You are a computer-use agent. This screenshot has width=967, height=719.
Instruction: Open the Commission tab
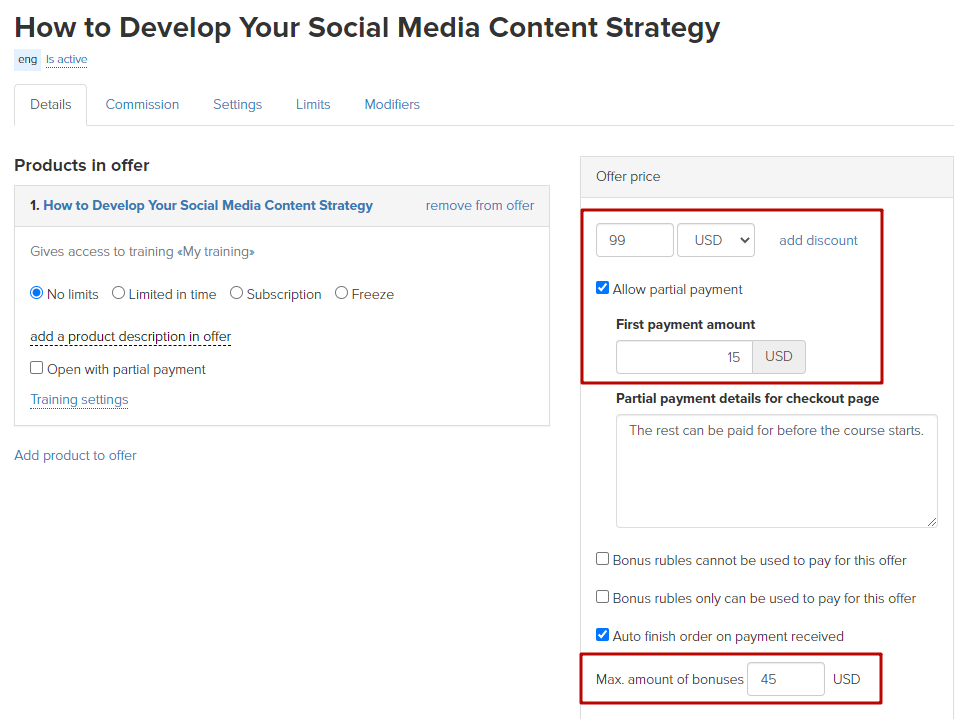coord(142,104)
